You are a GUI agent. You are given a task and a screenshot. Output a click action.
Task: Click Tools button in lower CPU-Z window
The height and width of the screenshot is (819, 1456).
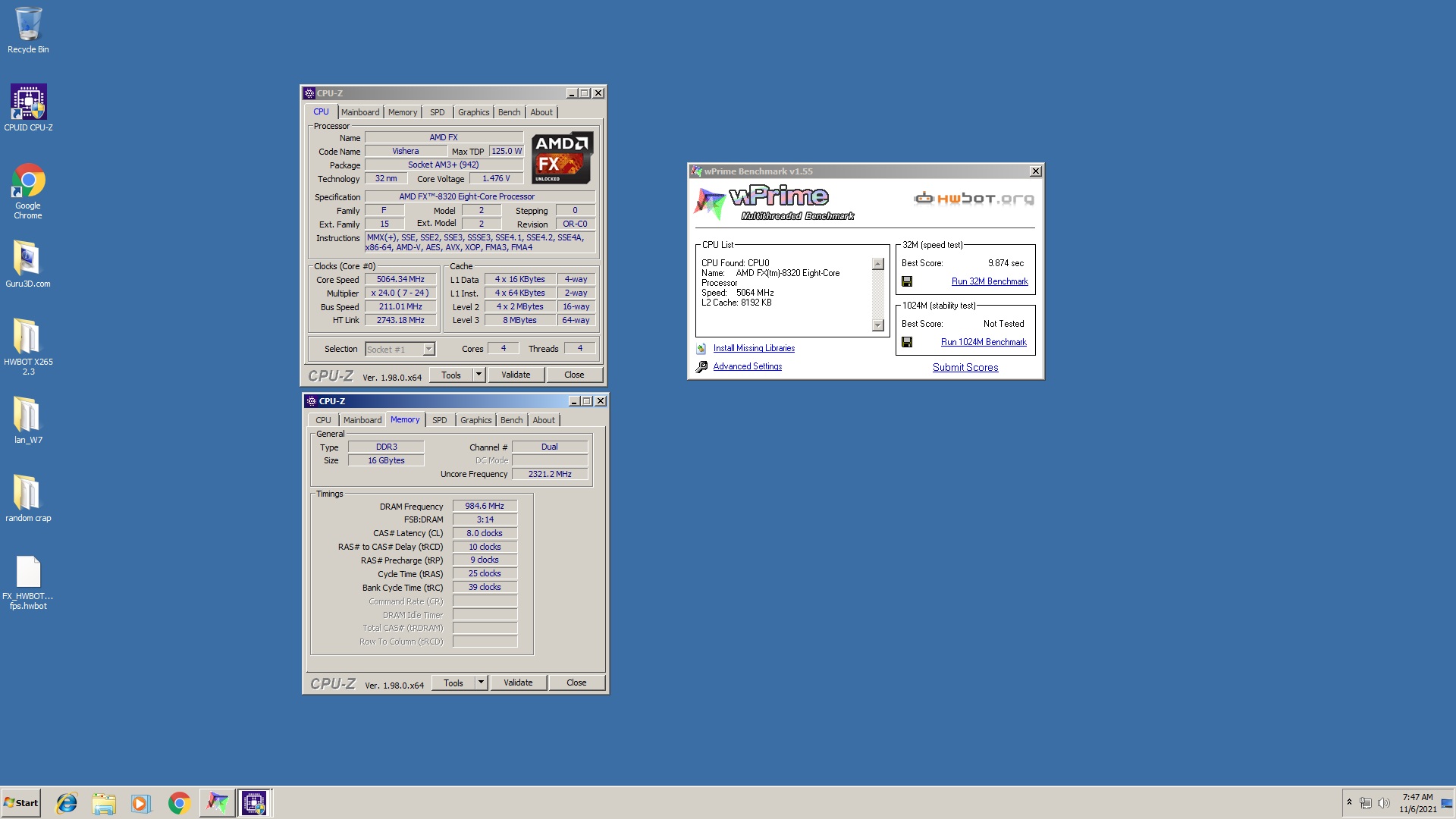click(x=453, y=682)
